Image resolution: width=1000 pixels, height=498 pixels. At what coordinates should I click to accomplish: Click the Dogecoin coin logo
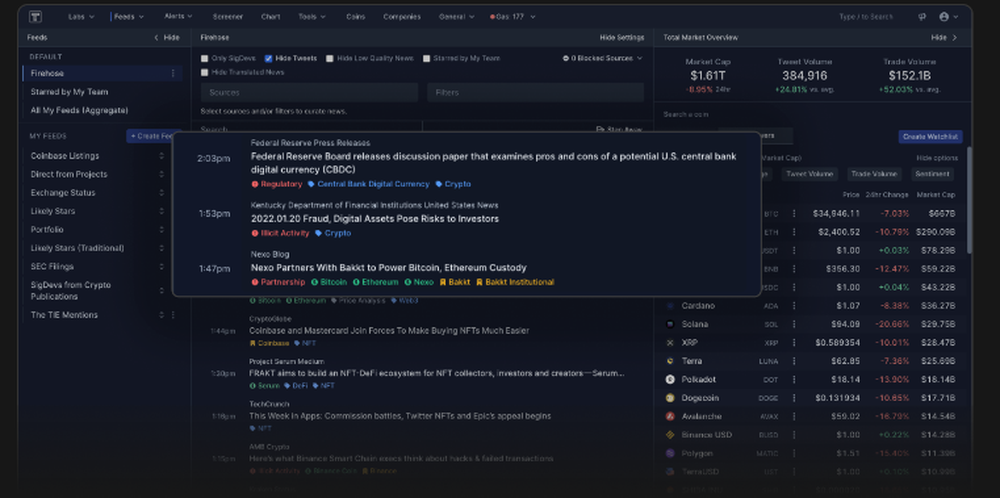[x=670, y=398]
